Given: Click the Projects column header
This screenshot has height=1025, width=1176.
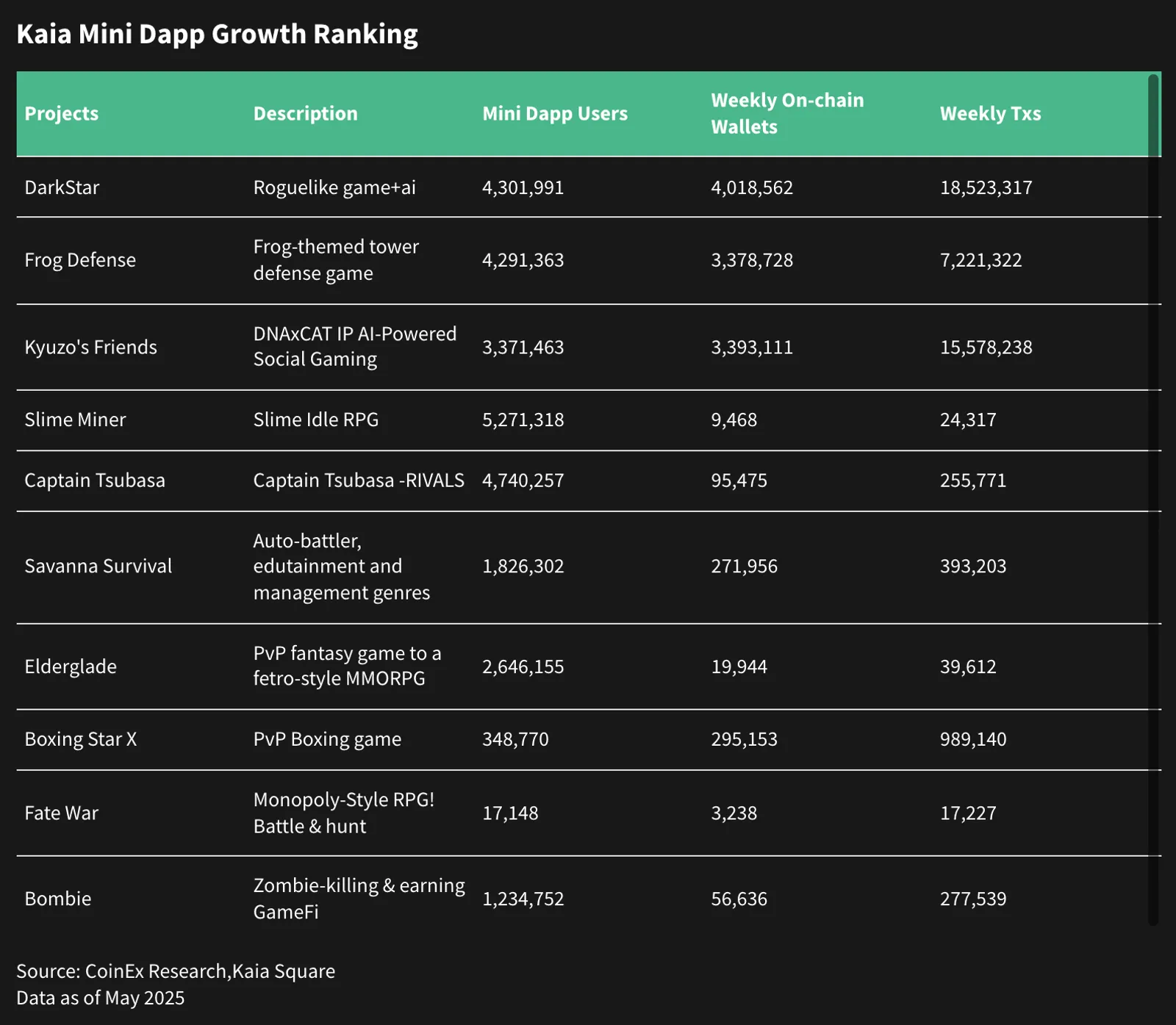Looking at the screenshot, I should [61, 113].
